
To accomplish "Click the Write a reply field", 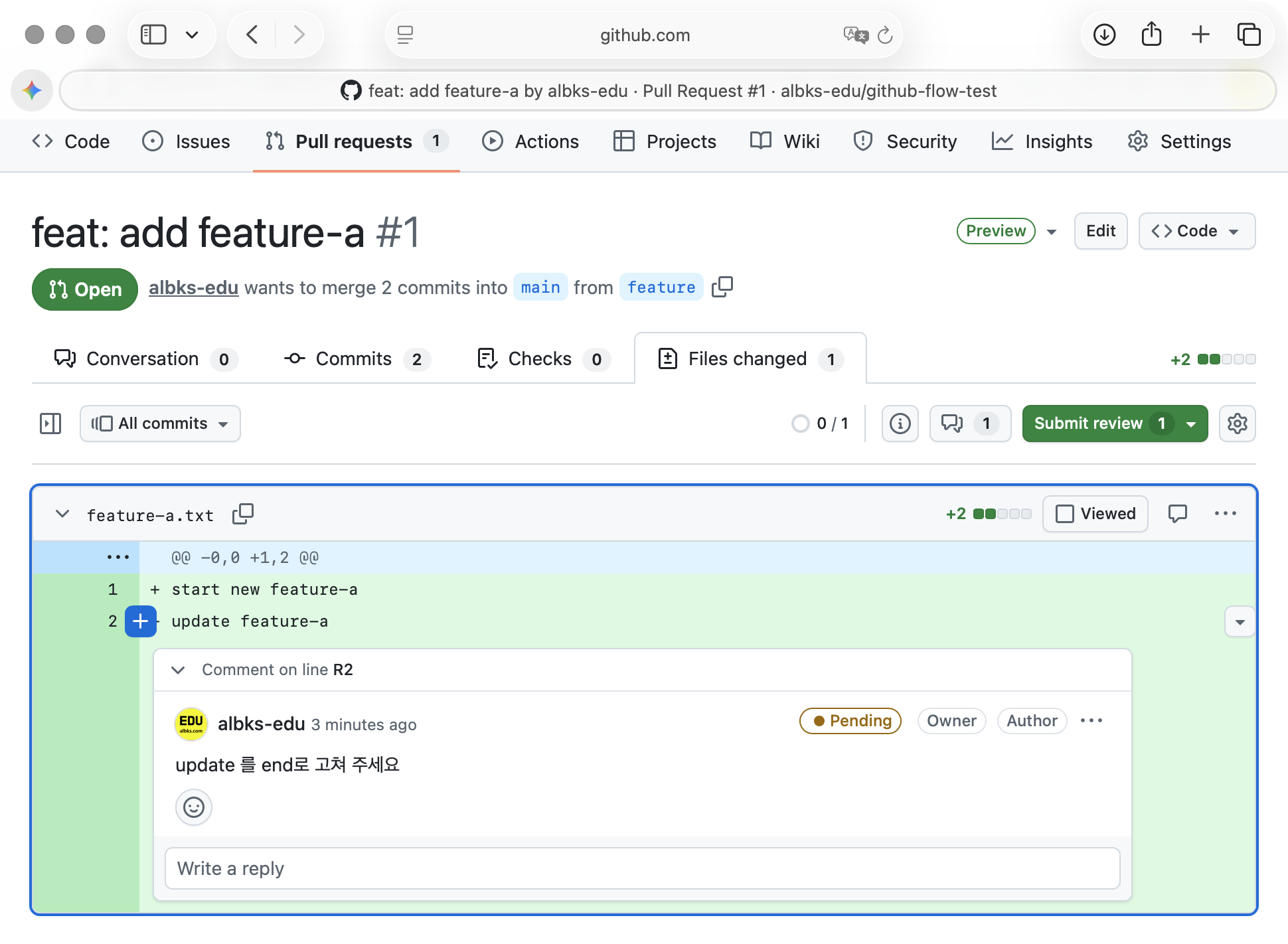I will click(x=642, y=868).
